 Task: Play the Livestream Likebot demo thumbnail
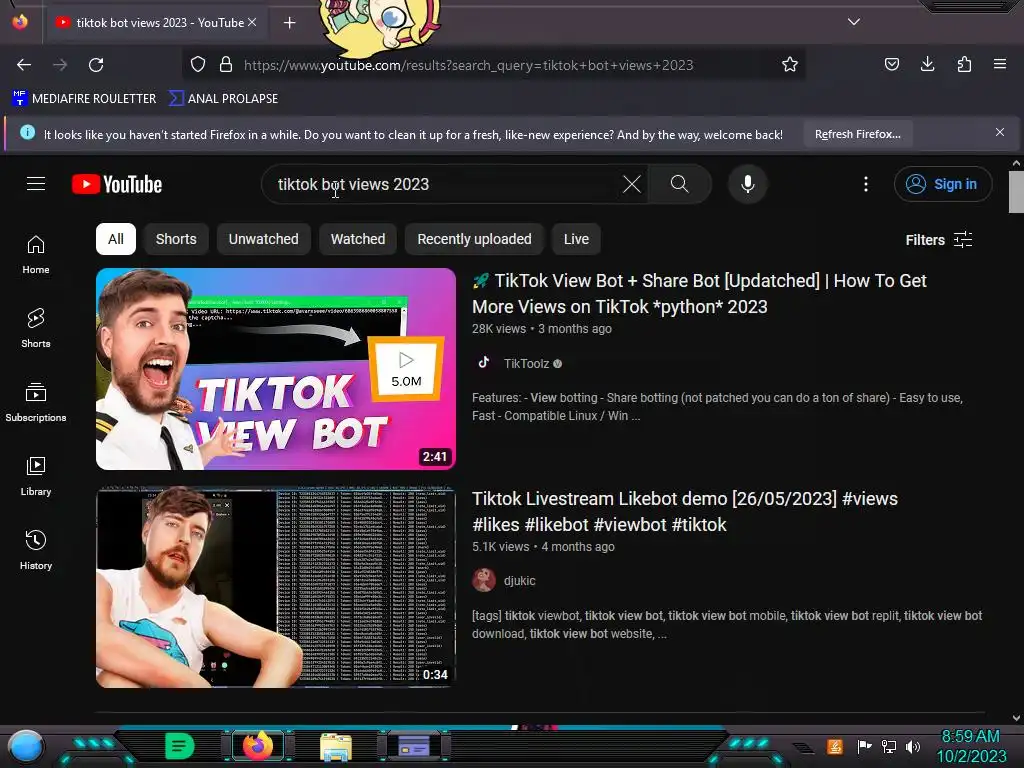point(276,587)
